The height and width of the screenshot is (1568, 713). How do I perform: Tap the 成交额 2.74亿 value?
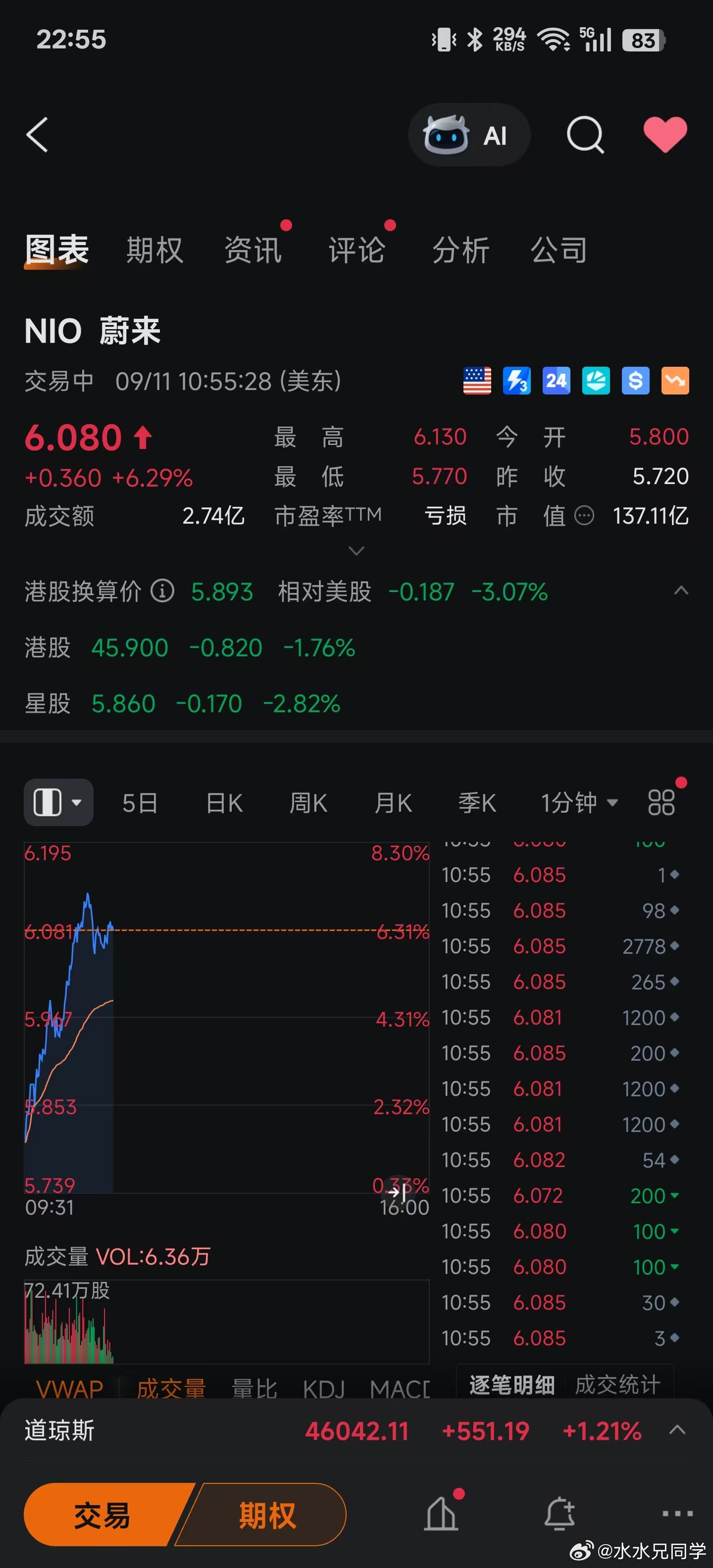click(213, 516)
